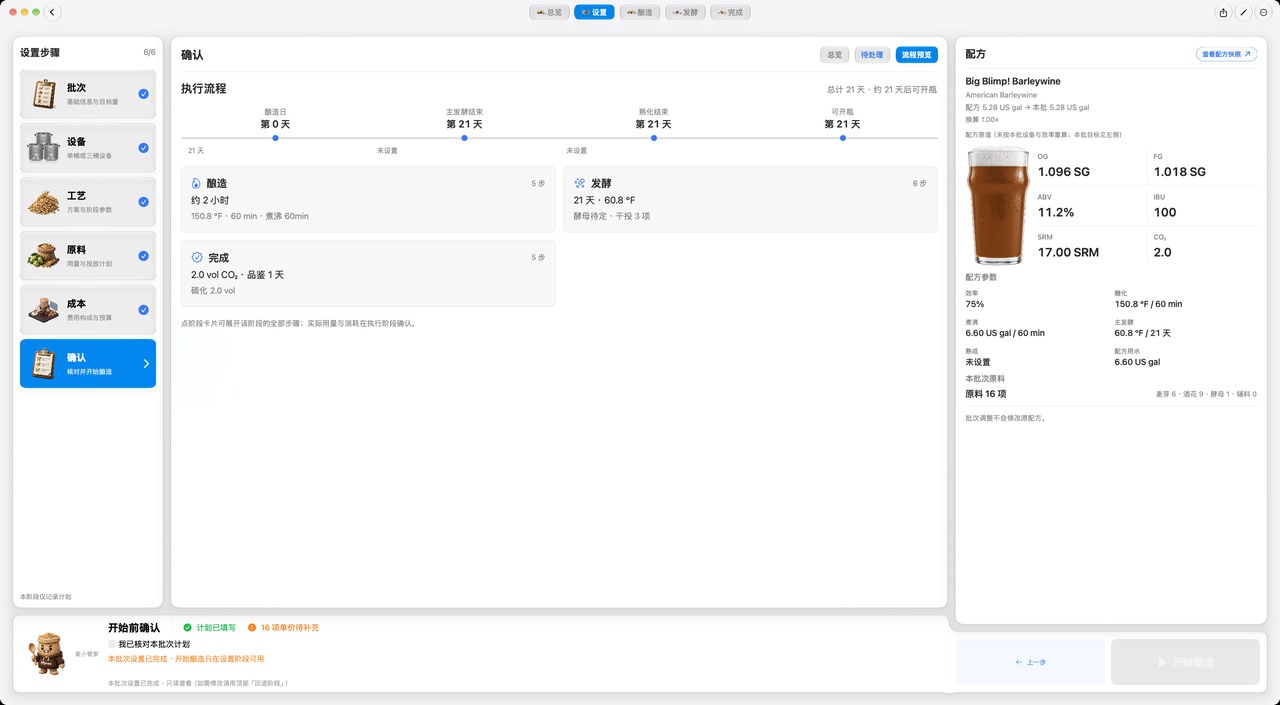1280x705 pixels.
Task: Click the beer glass thumbnail image
Action: (x=999, y=206)
